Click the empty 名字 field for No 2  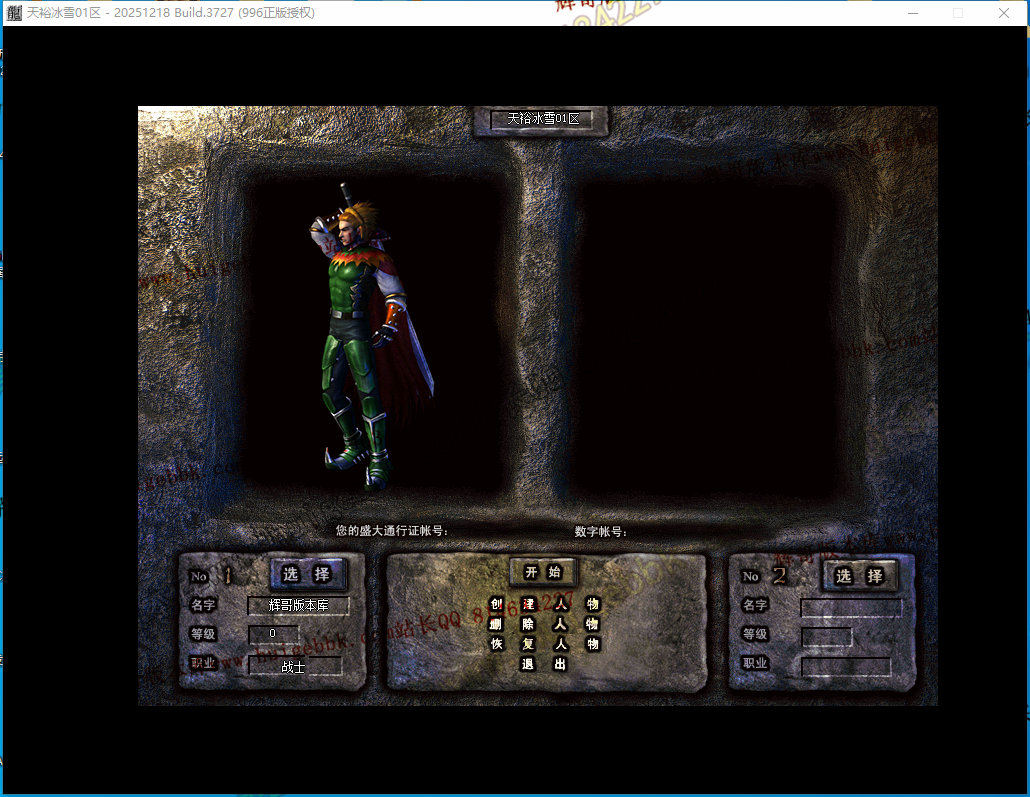point(850,606)
